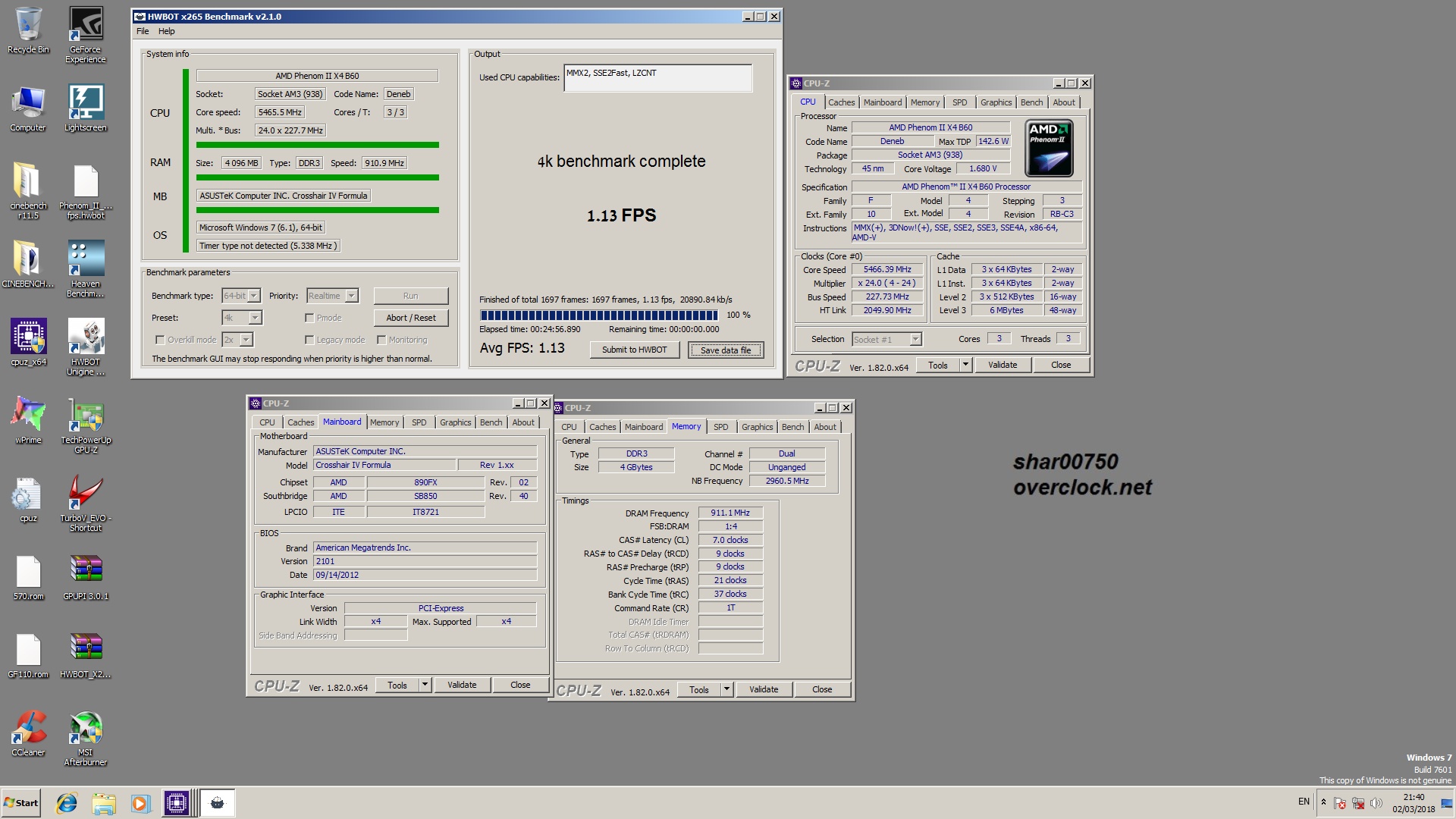Click Close in the Memory CPU-Z window
The width and height of the screenshot is (1456, 819).
[x=822, y=689]
